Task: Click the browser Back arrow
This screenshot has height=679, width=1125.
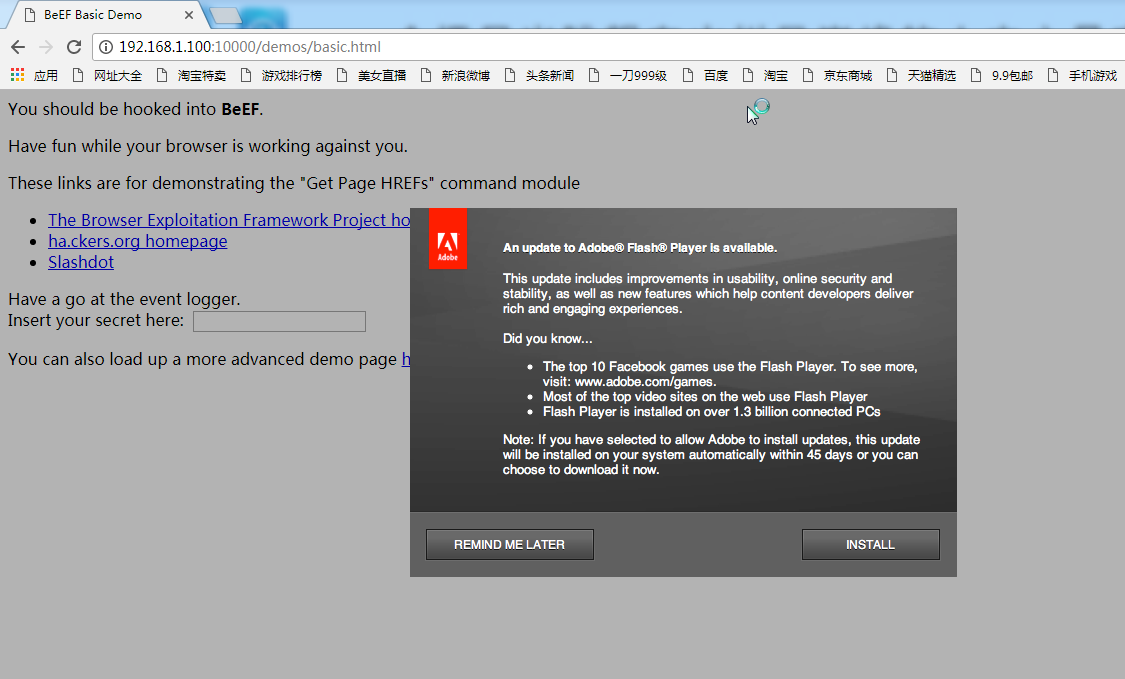Action: 18,47
